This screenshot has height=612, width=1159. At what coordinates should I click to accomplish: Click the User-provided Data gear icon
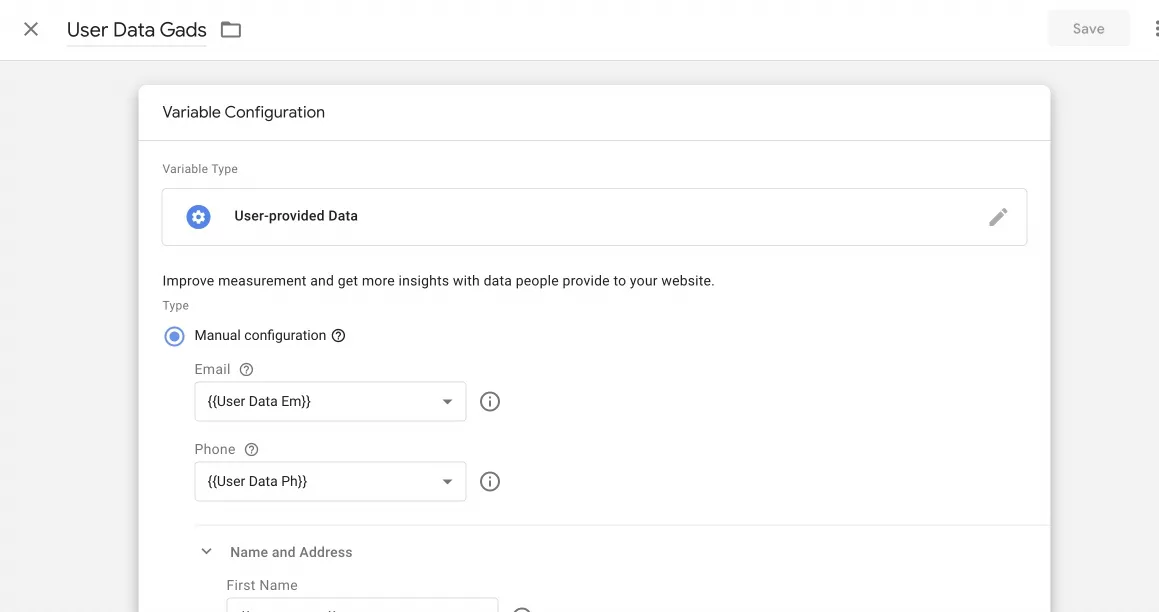pyautogui.click(x=198, y=217)
